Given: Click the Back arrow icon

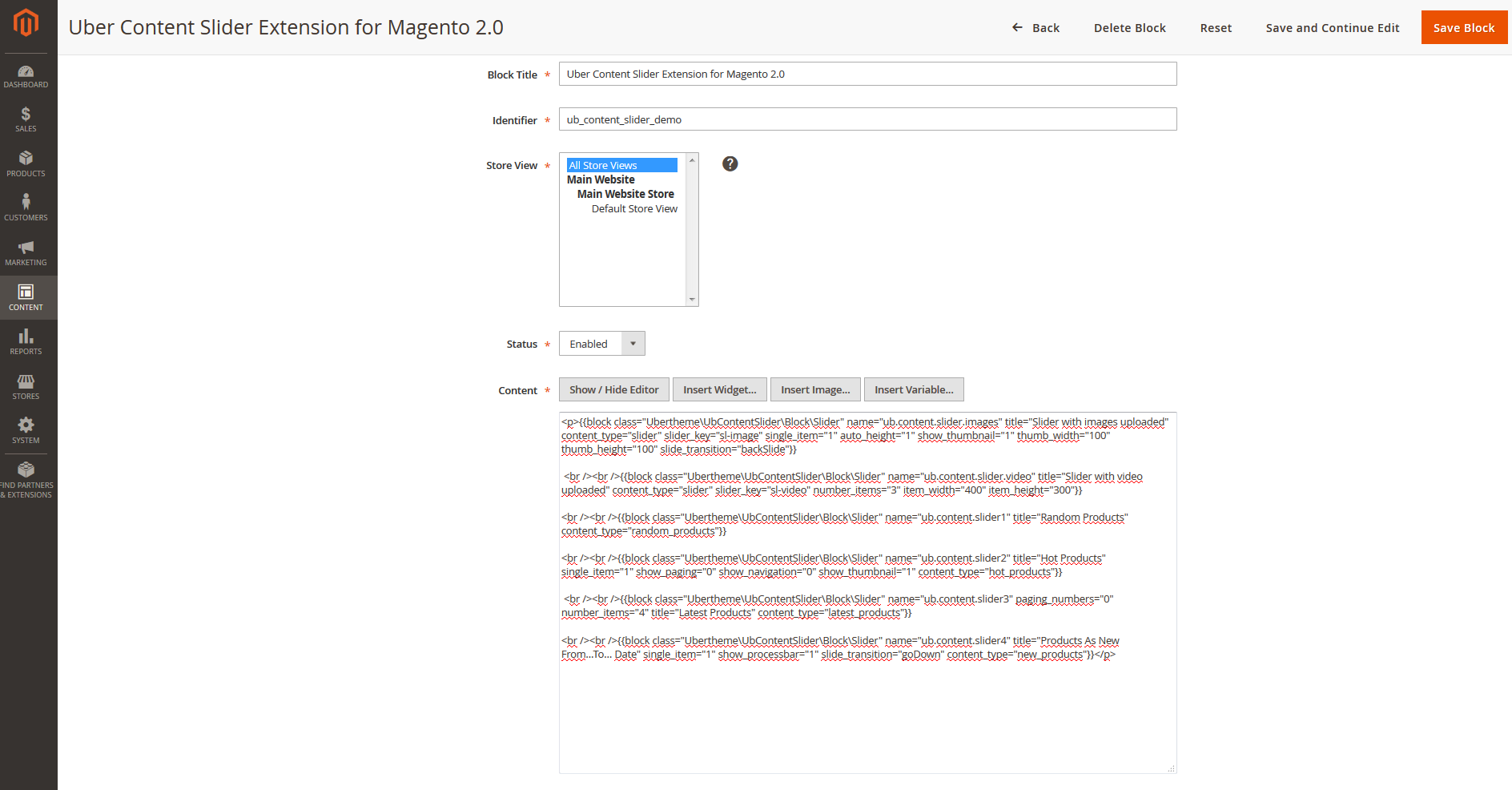Looking at the screenshot, I should click(x=1017, y=27).
